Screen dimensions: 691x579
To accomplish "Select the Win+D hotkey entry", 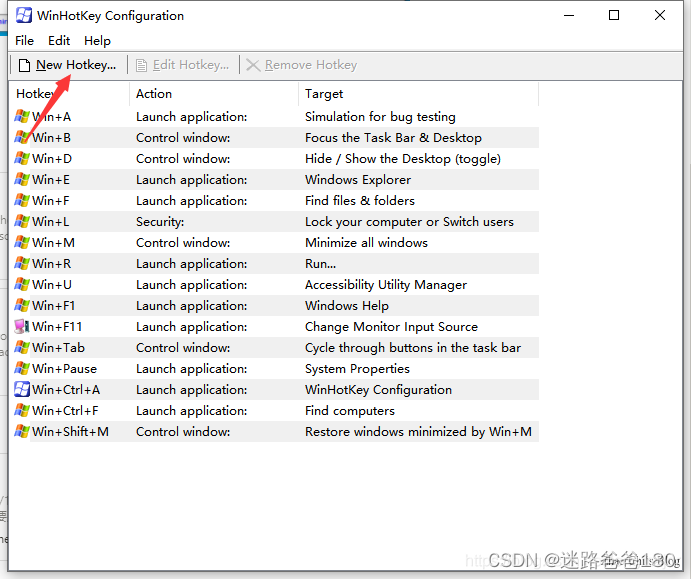I will tap(52, 159).
